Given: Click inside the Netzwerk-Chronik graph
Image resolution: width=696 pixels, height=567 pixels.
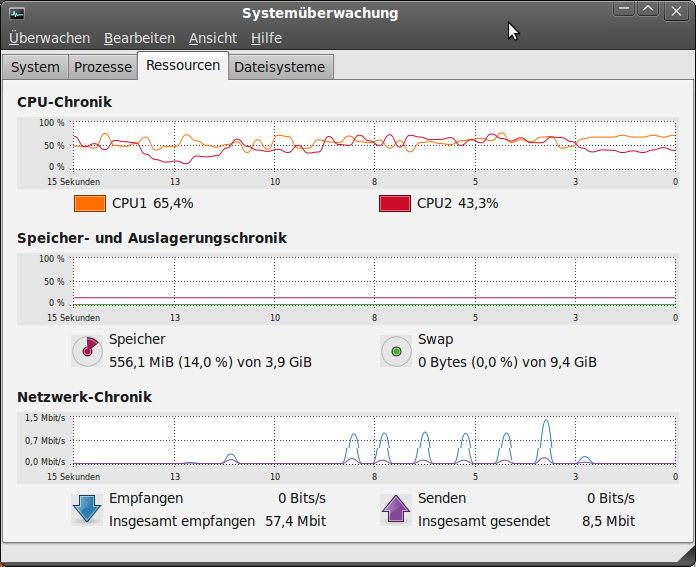Looking at the screenshot, I should click(375, 438).
